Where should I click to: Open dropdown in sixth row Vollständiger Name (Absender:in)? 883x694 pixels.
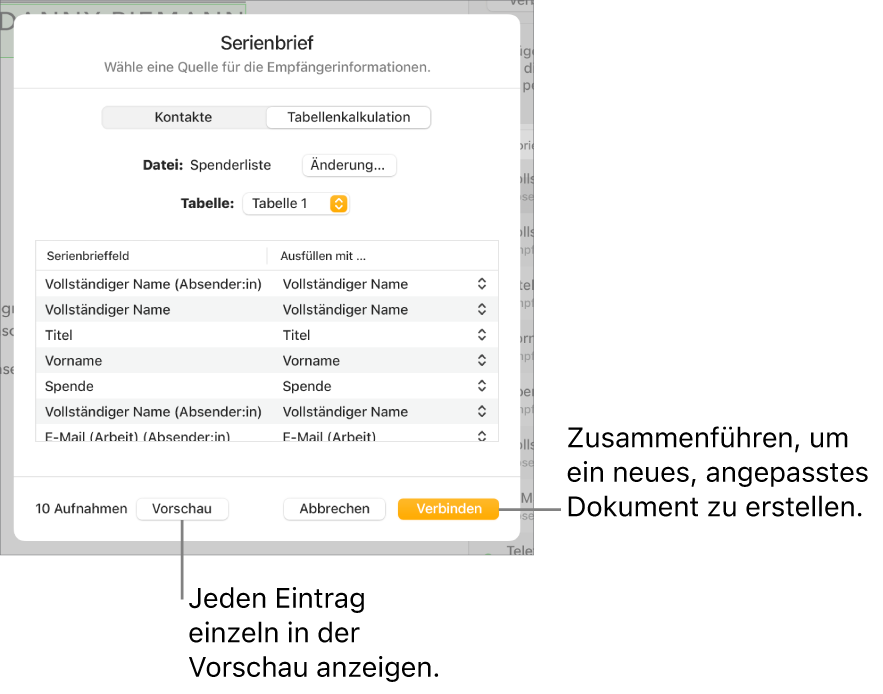point(481,411)
